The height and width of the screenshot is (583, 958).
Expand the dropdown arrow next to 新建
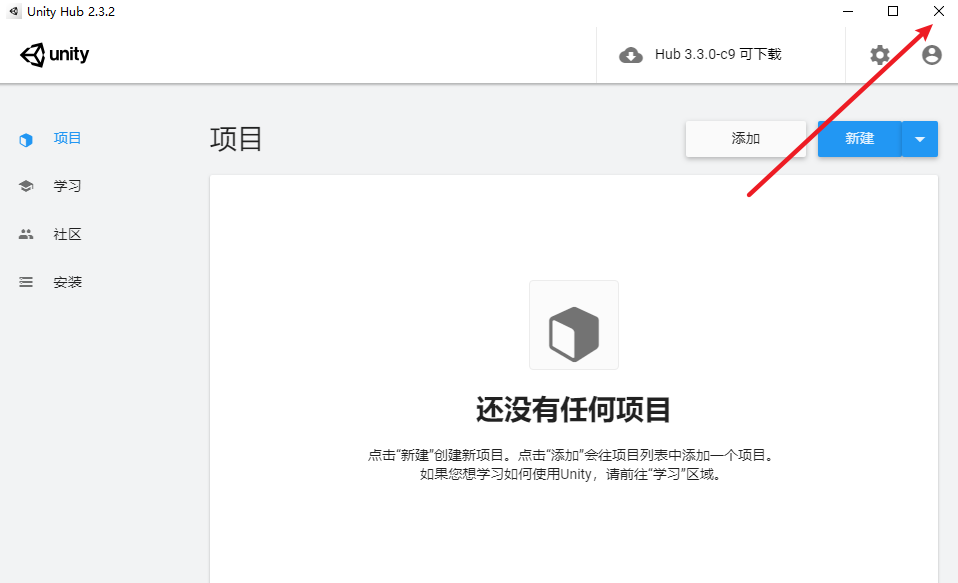(x=920, y=139)
